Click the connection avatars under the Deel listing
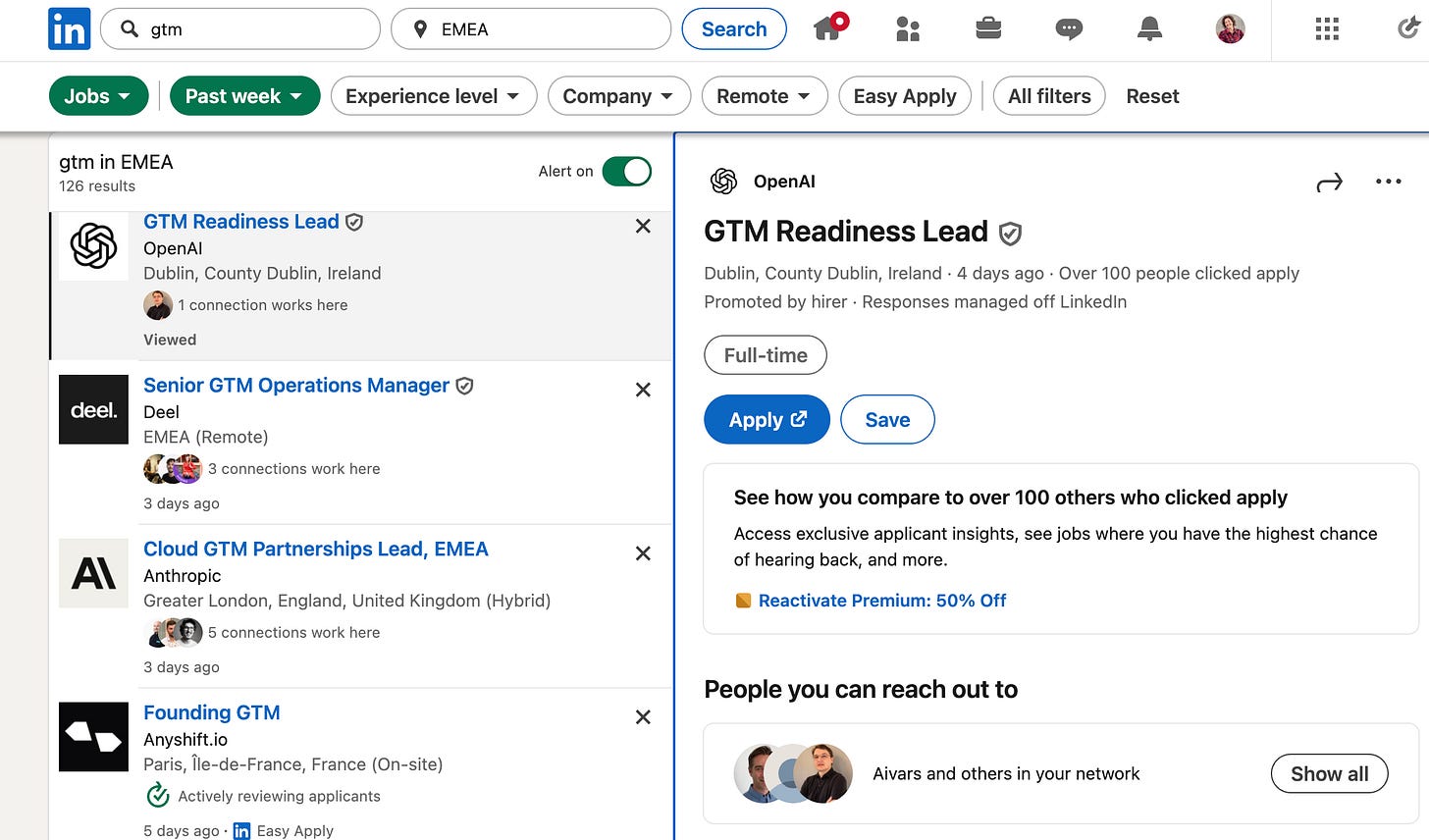The image size is (1429, 840). [173, 469]
